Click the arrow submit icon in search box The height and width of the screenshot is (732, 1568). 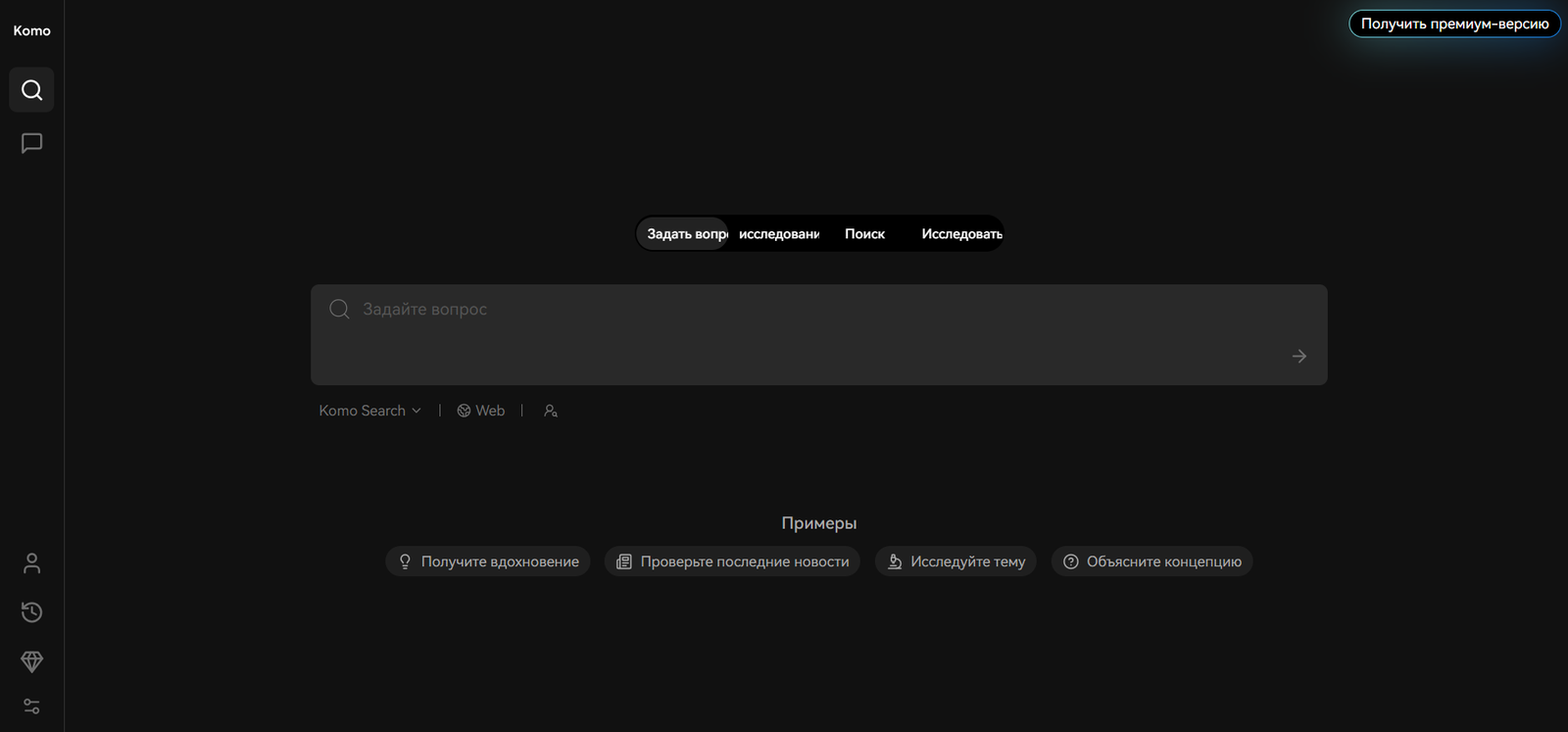[x=1298, y=357]
